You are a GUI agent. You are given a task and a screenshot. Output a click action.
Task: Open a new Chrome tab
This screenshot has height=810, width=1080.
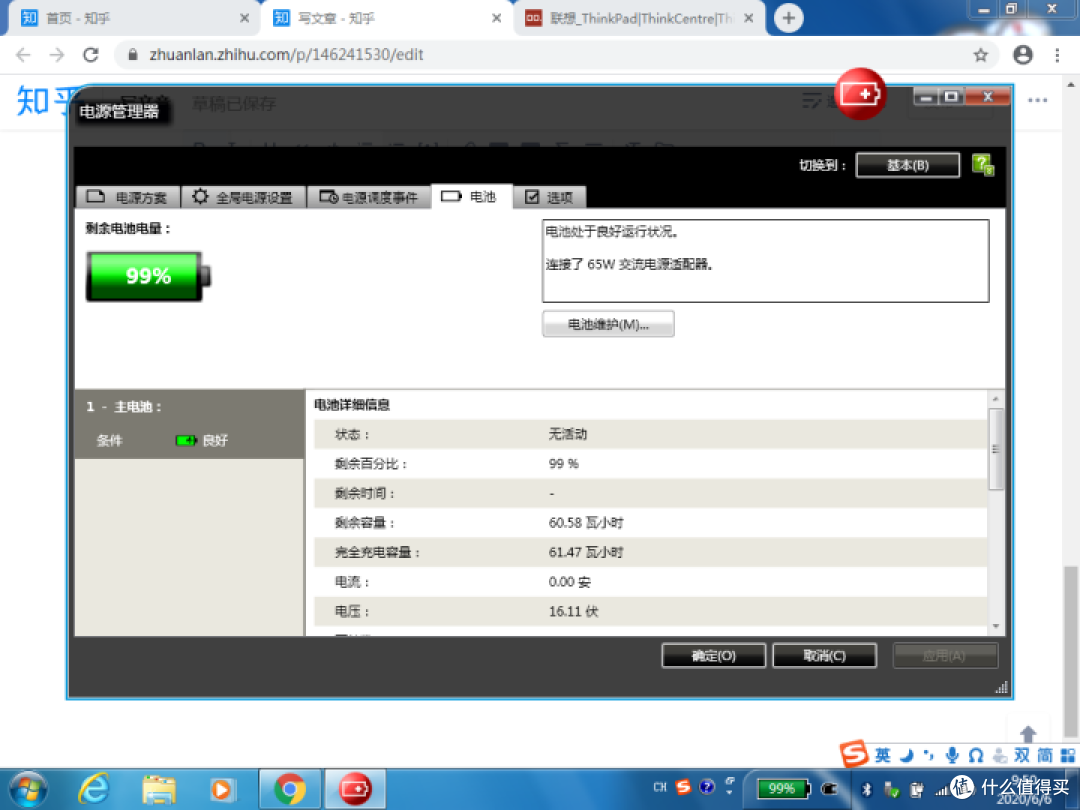789,18
